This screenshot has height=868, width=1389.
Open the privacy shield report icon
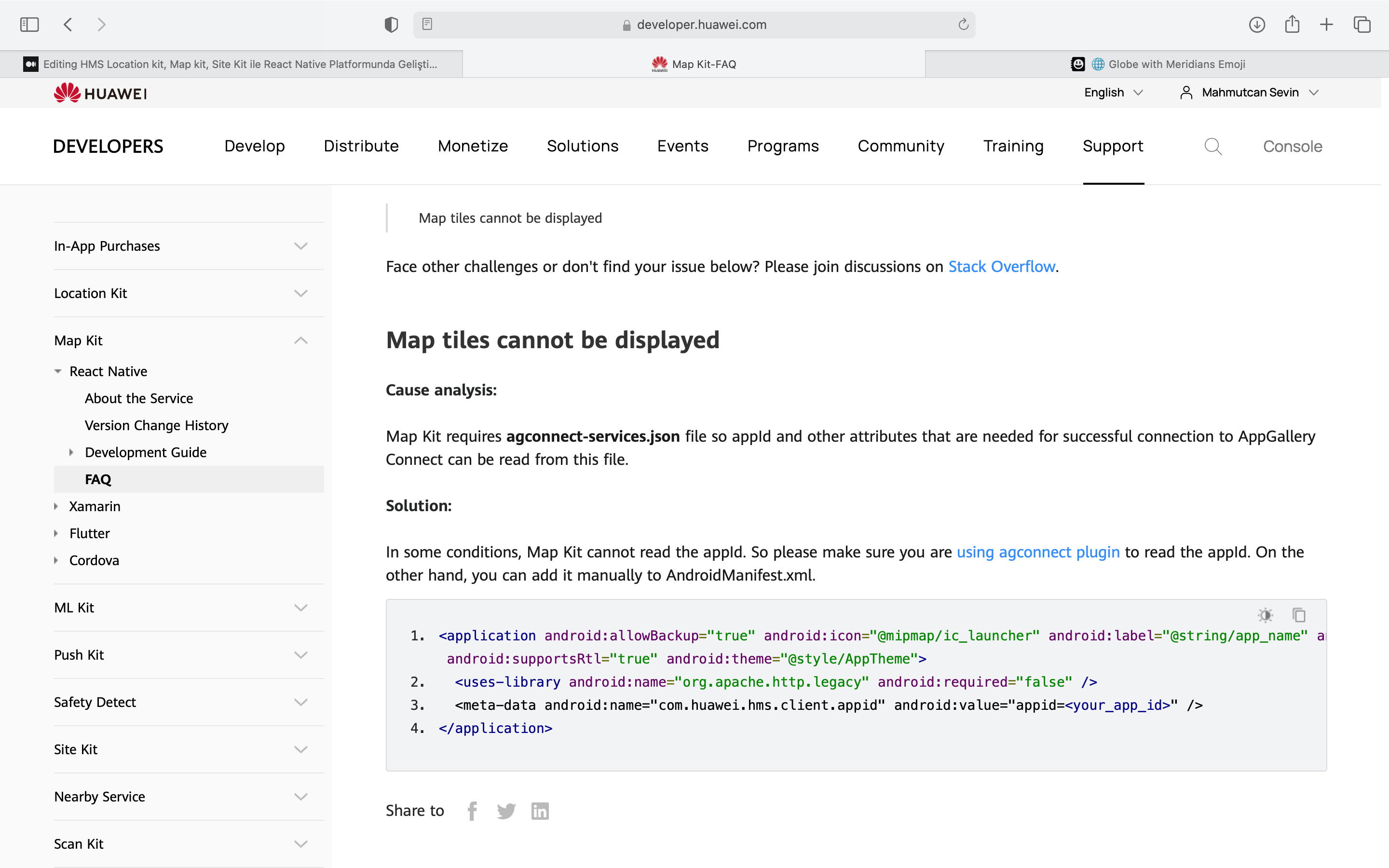click(391, 25)
